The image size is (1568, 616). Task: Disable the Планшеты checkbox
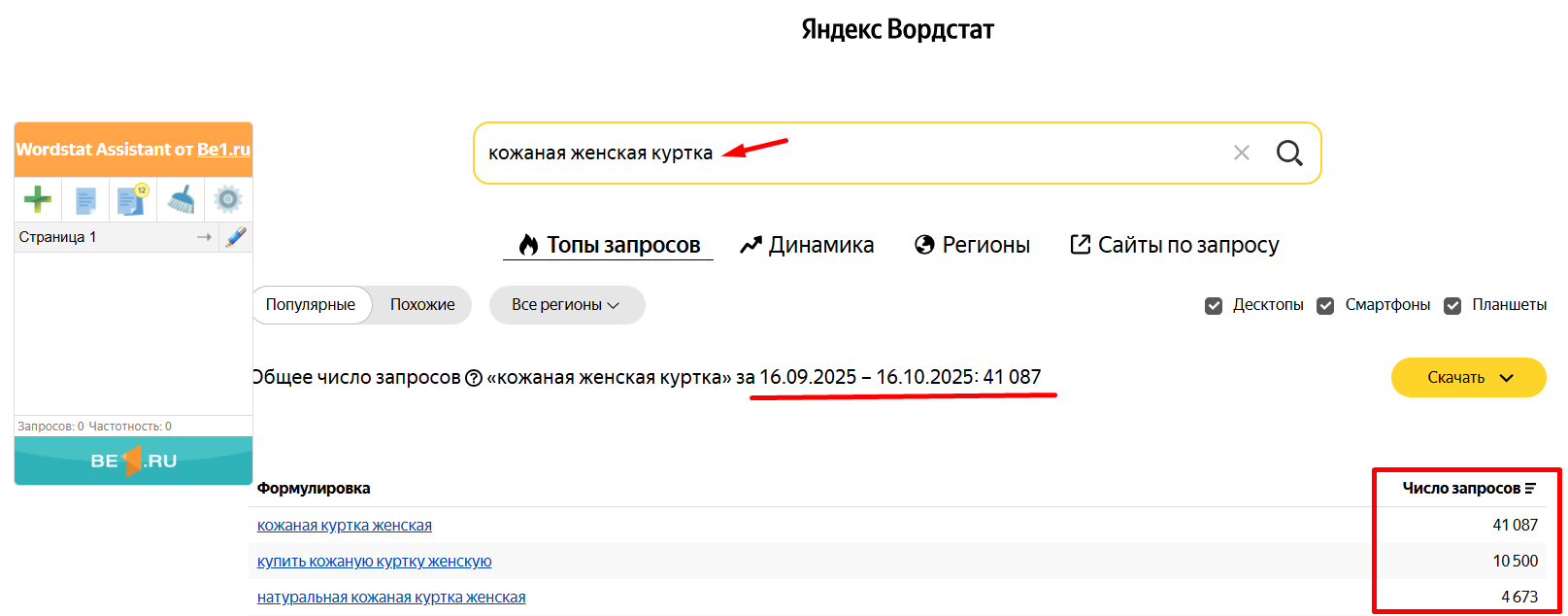point(1452,306)
